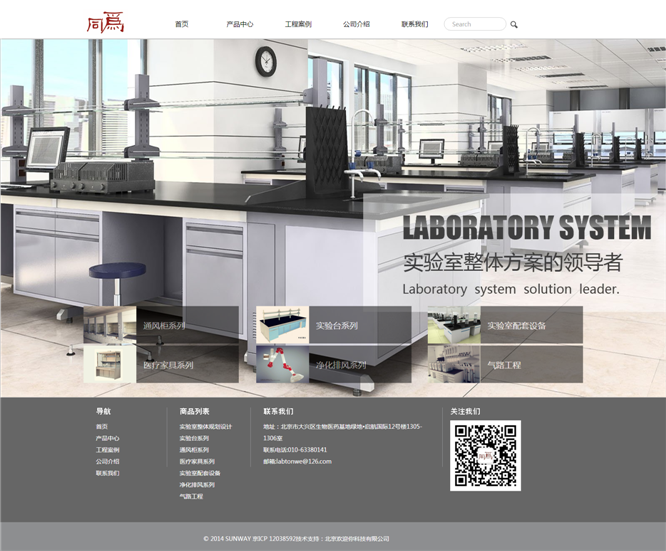Click the LABORATORY SYSTEM banner headline
This screenshot has width=666, height=551.
point(526,227)
